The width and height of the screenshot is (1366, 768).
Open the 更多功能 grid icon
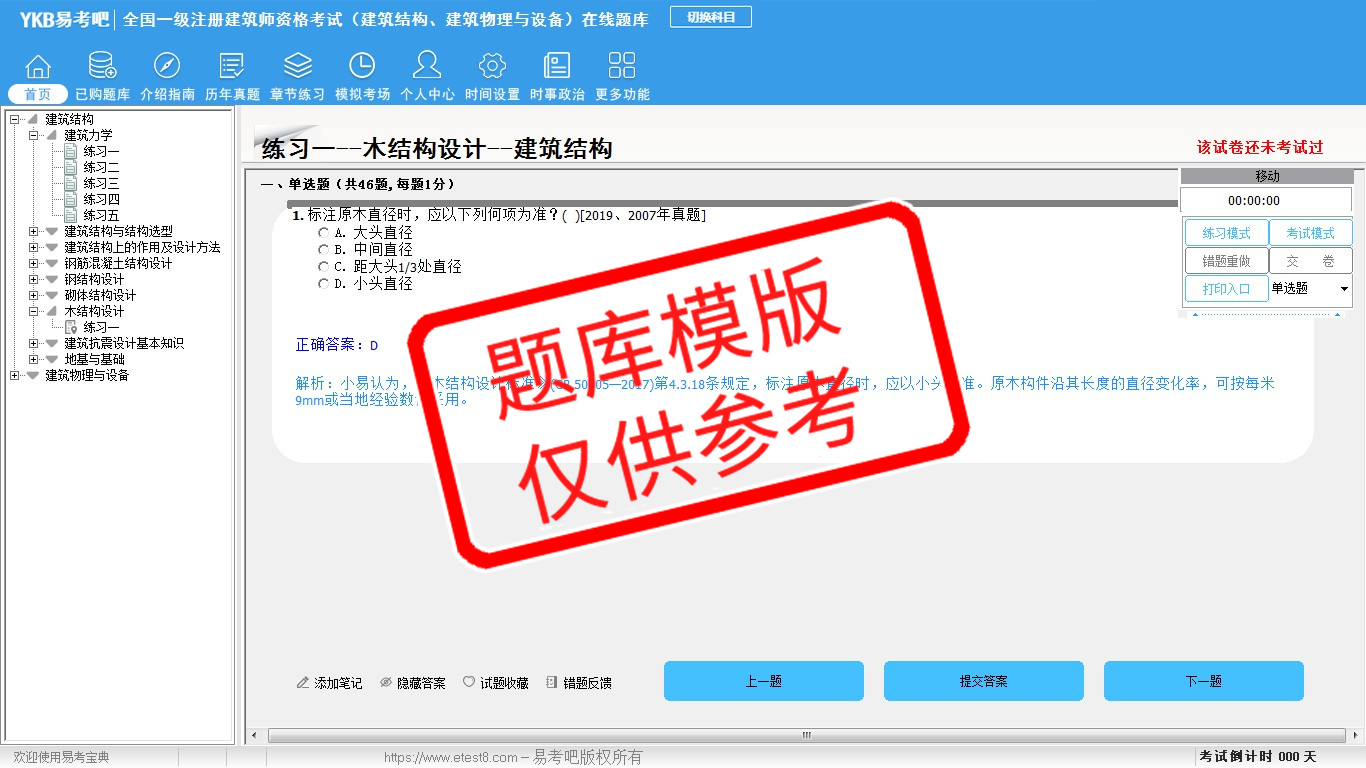tap(622, 66)
